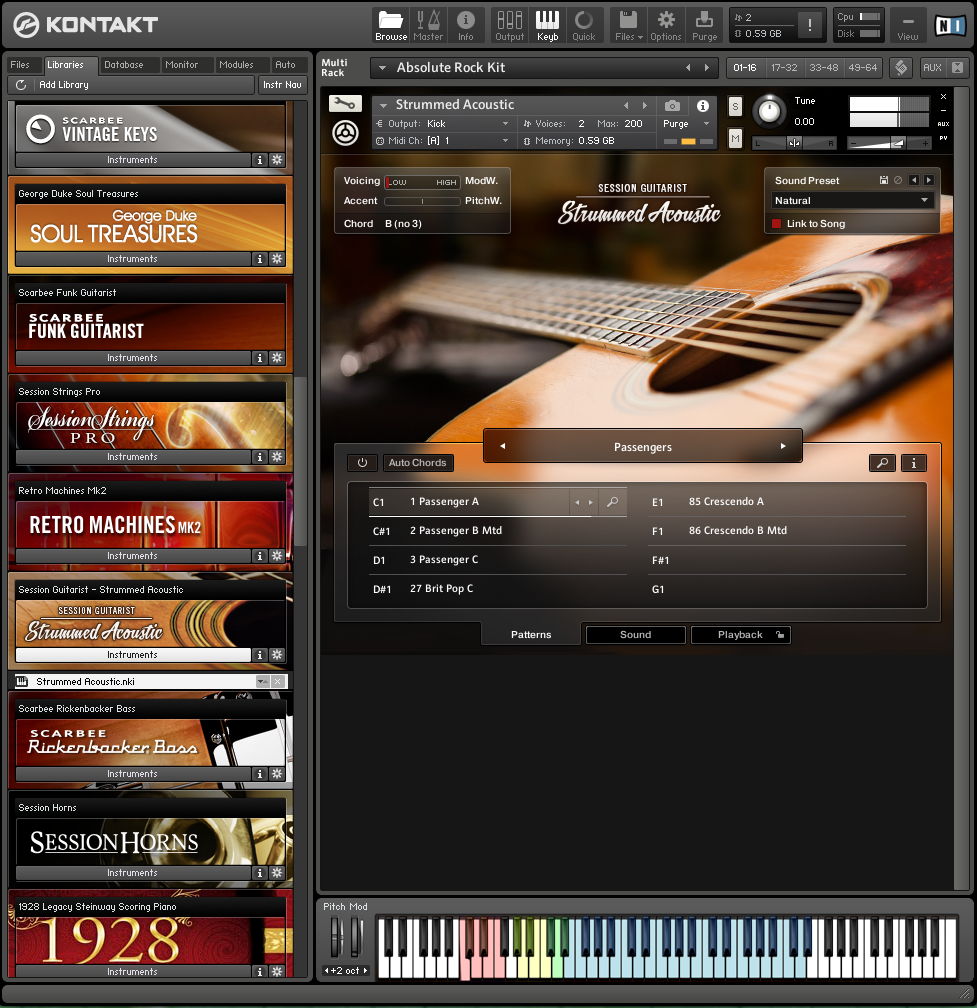Toggle the Browse panel icon

click(x=391, y=26)
